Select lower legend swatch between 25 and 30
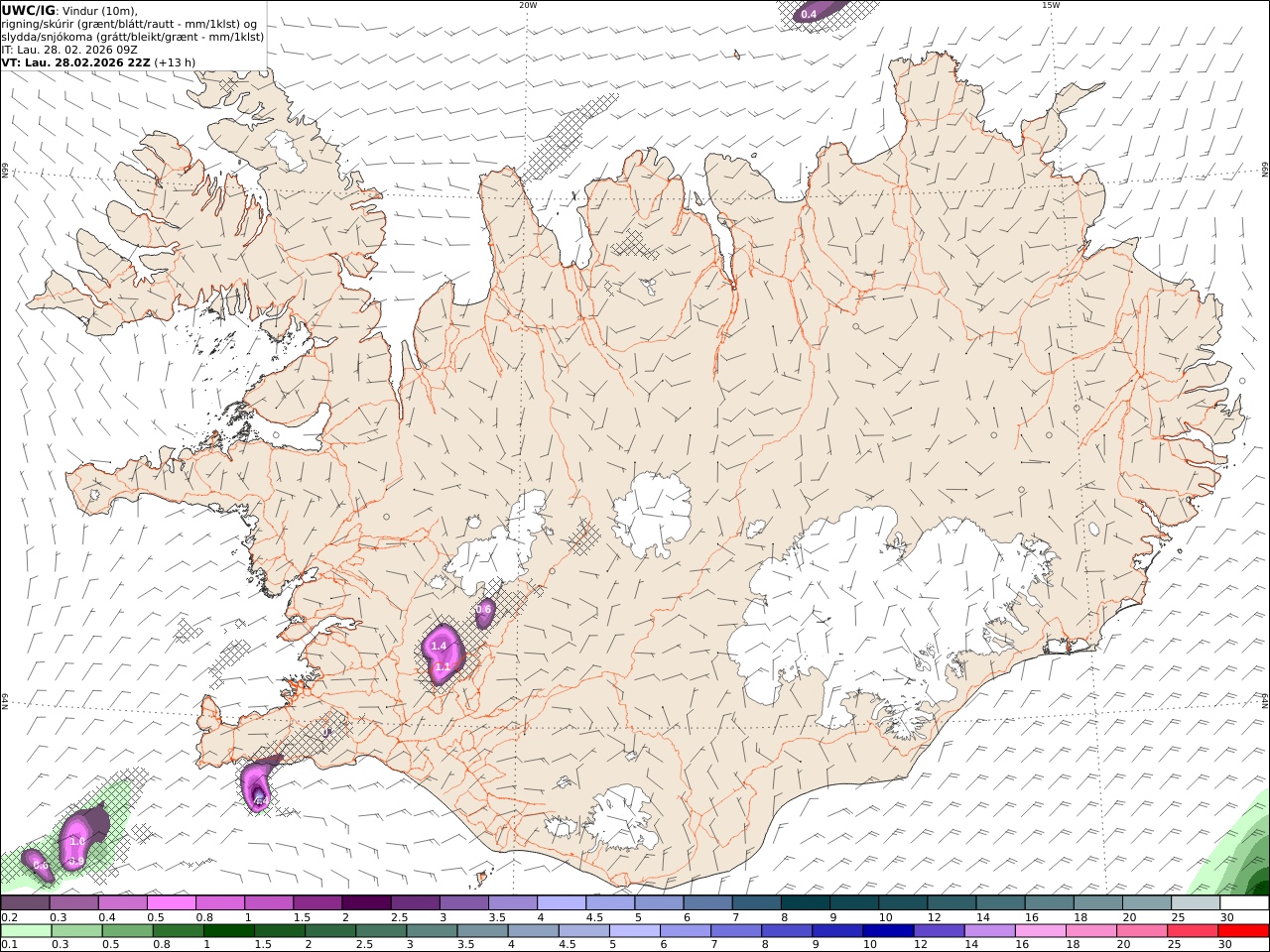Image resolution: width=1270 pixels, height=952 pixels. pyautogui.click(x=1193, y=931)
